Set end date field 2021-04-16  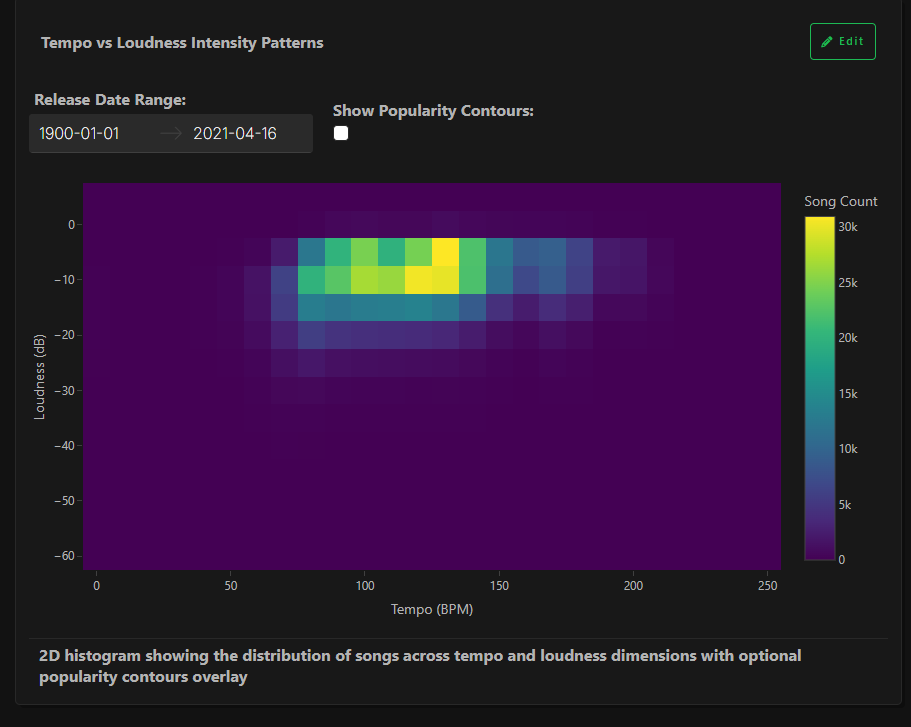[235, 134]
